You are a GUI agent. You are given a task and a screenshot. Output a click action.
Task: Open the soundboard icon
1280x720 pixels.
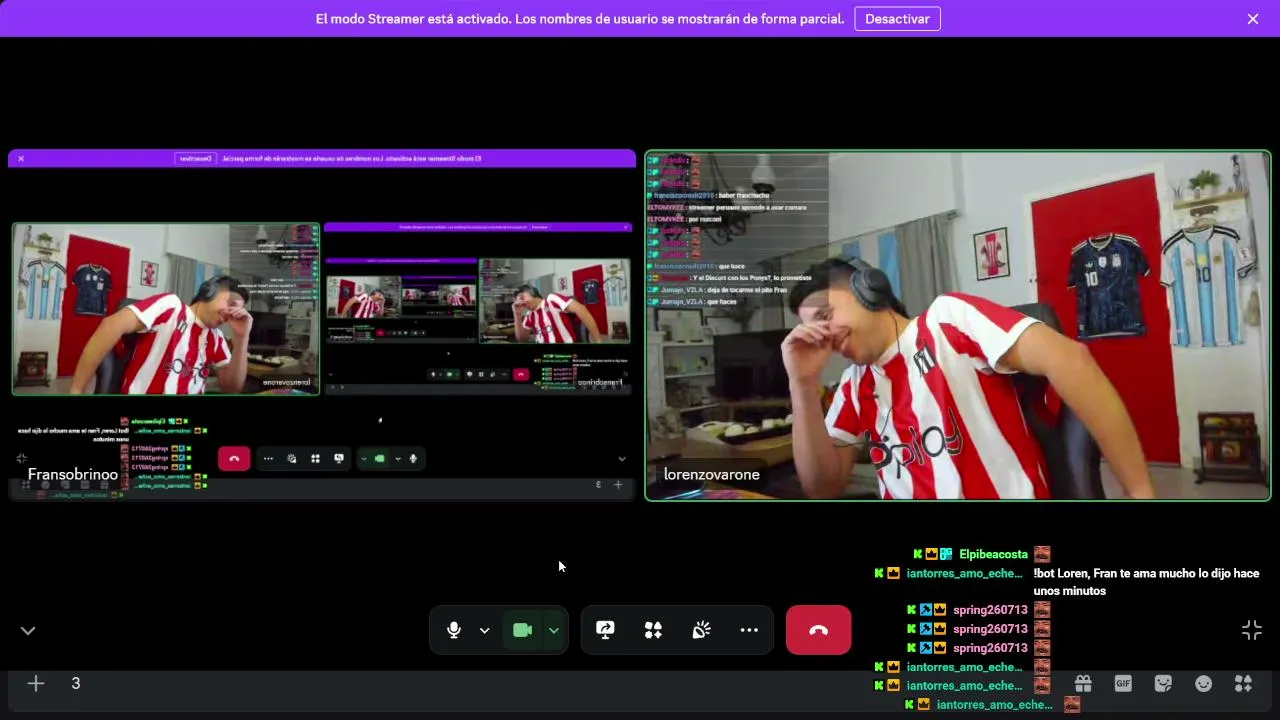point(701,630)
